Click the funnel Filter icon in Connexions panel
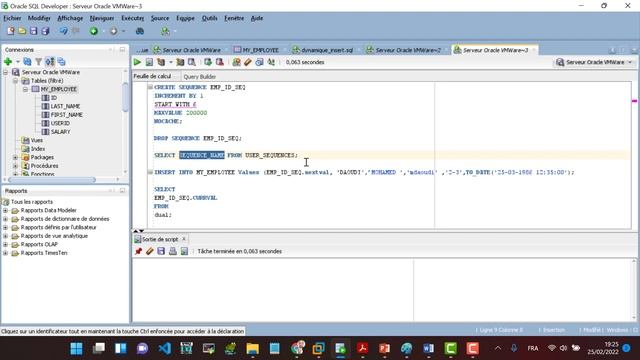 [x=38, y=62]
